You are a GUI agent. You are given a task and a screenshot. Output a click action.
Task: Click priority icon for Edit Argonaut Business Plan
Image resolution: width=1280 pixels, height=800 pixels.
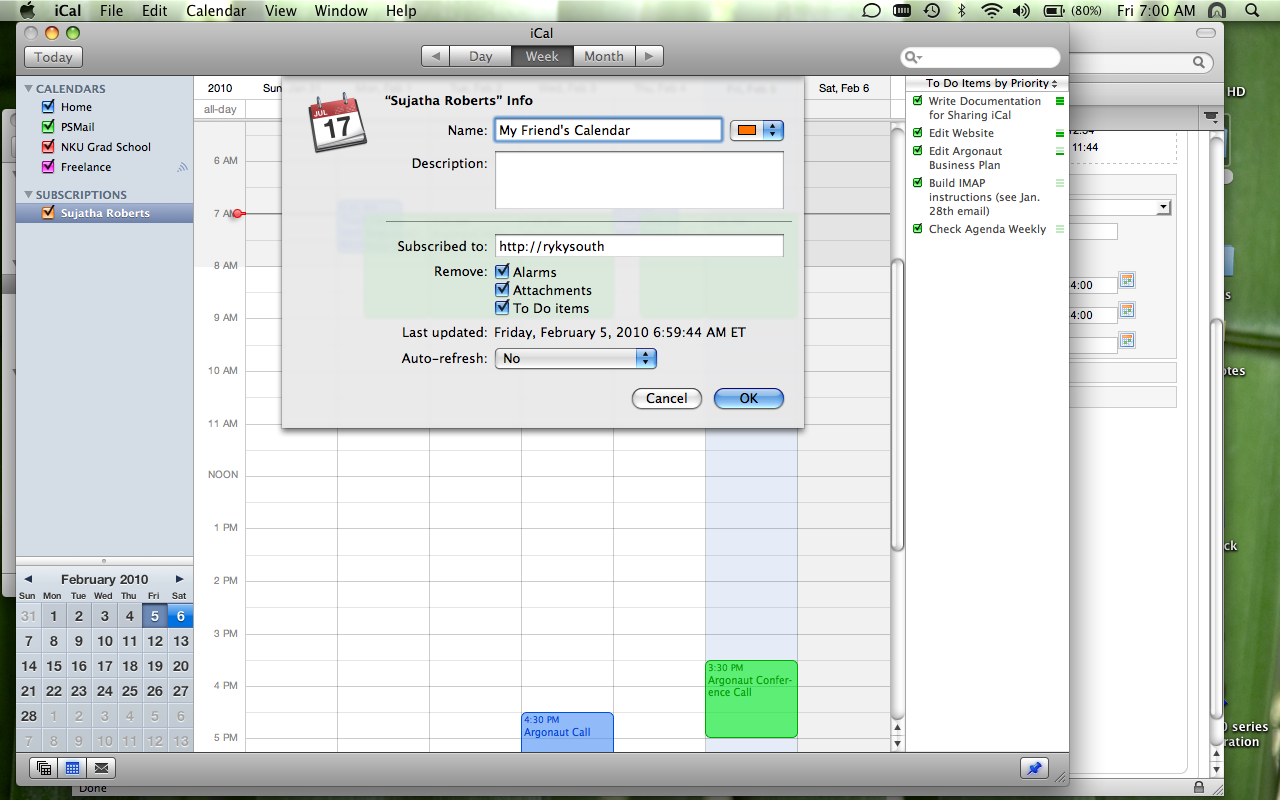(1060, 151)
